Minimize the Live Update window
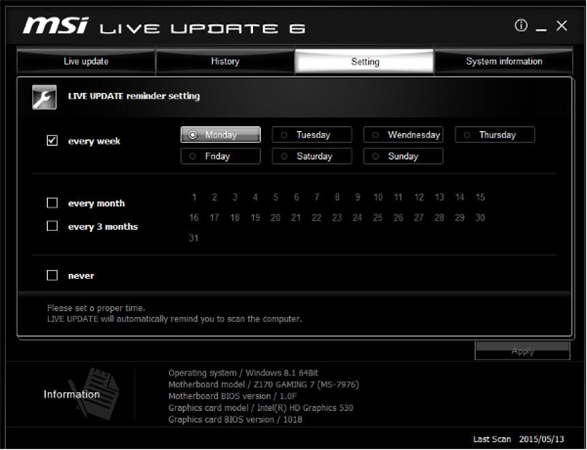 [541, 29]
